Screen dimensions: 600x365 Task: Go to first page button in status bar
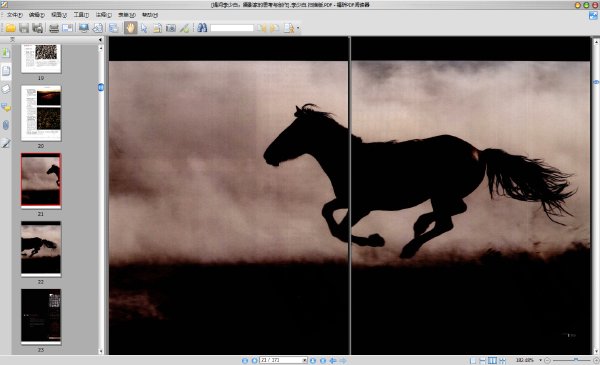245,360
